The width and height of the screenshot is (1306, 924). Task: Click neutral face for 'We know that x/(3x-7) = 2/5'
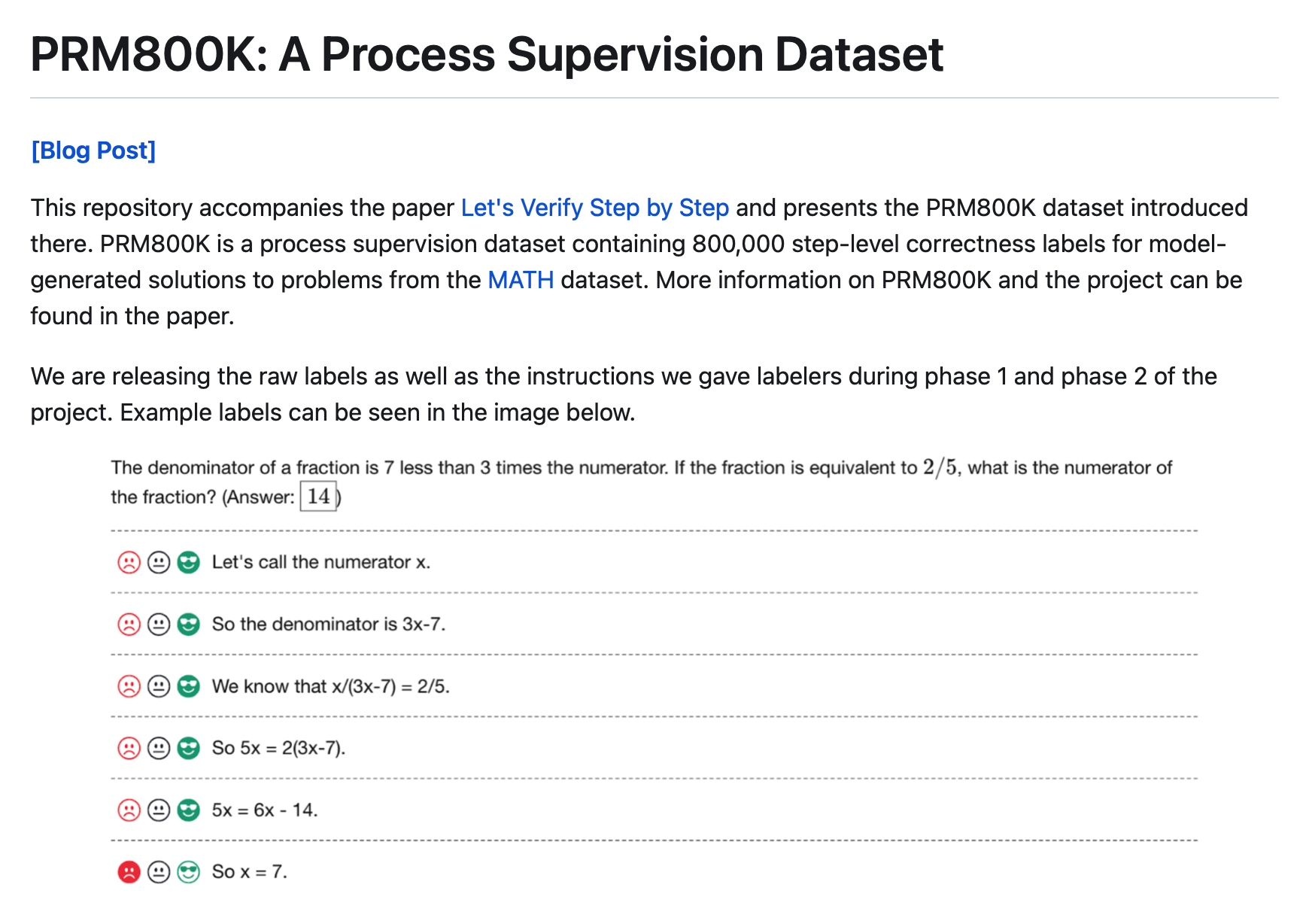(x=159, y=686)
